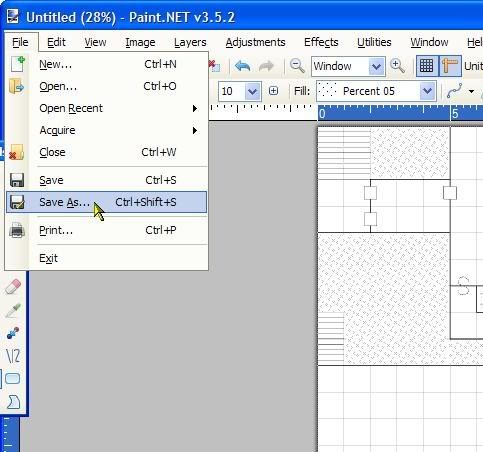Toggle the pixel grid button
This screenshot has width=483, height=452.
pyautogui.click(x=426, y=66)
